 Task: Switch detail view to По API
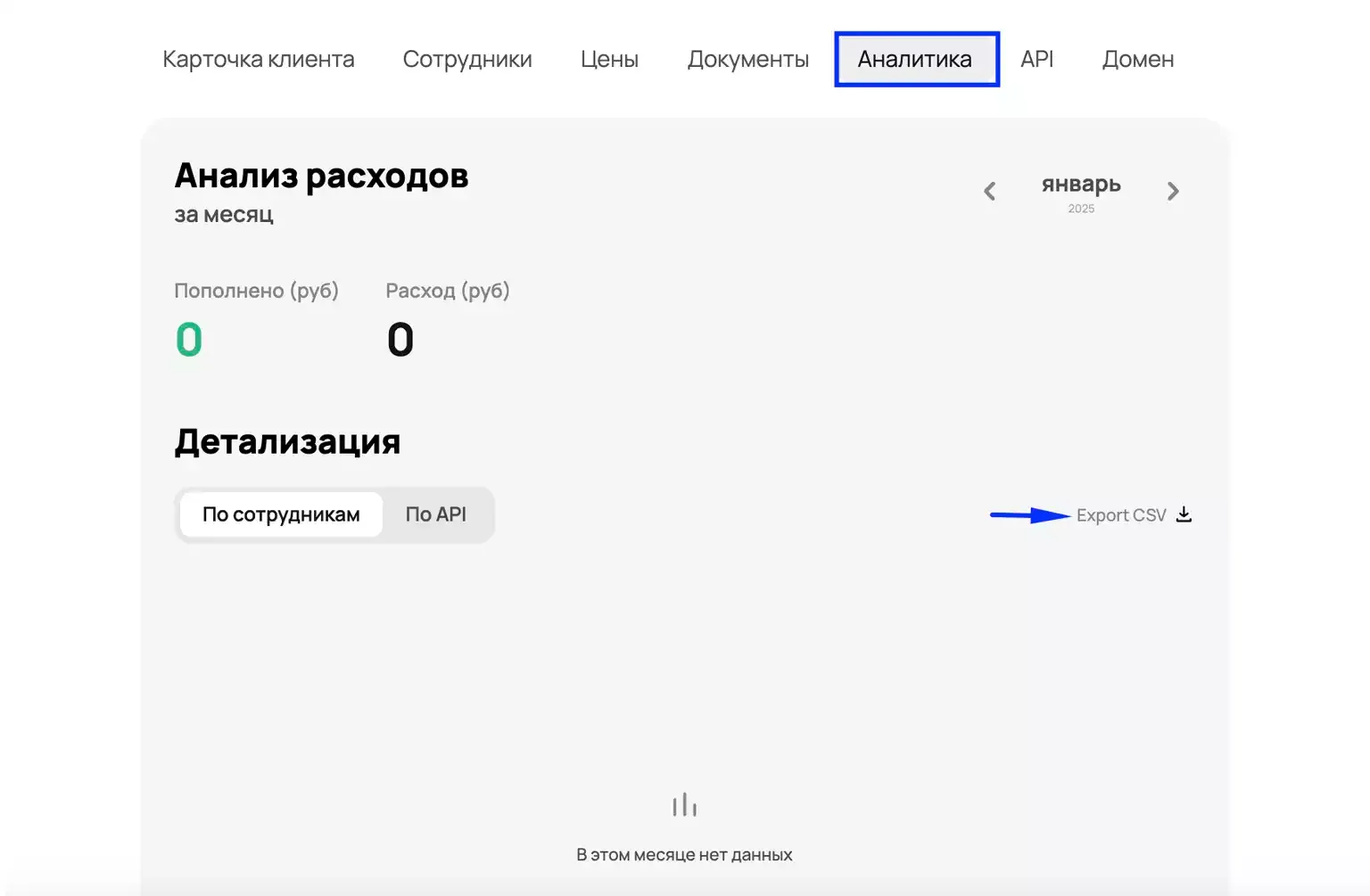click(436, 514)
